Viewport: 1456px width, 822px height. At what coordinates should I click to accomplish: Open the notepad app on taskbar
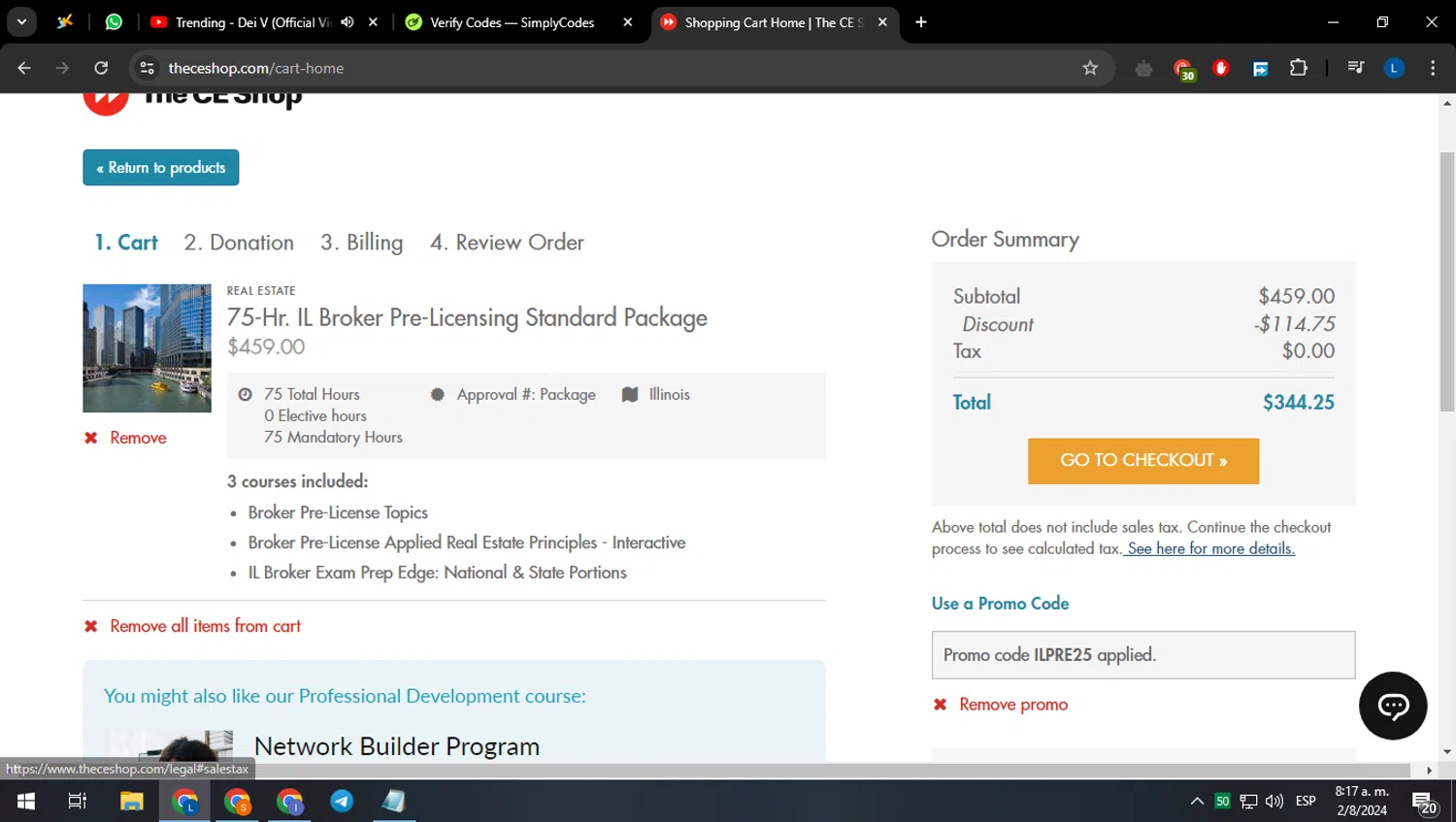(394, 801)
